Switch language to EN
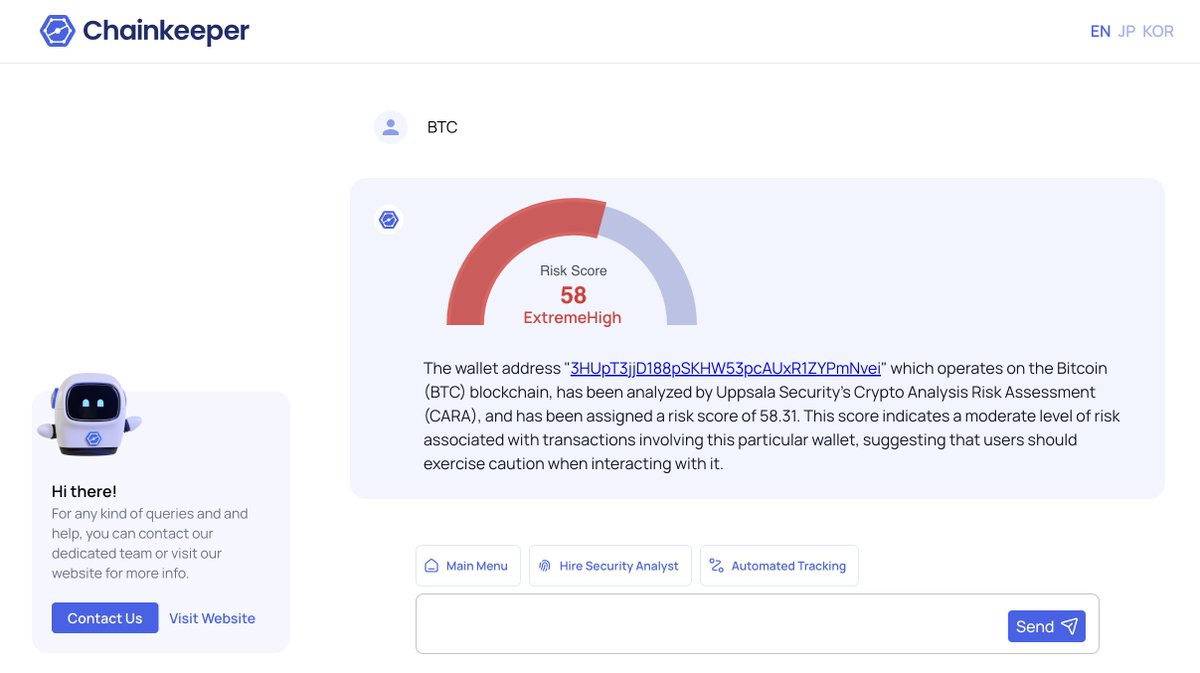This screenshot has width=1200, height=673. (x=1100, y=31)
